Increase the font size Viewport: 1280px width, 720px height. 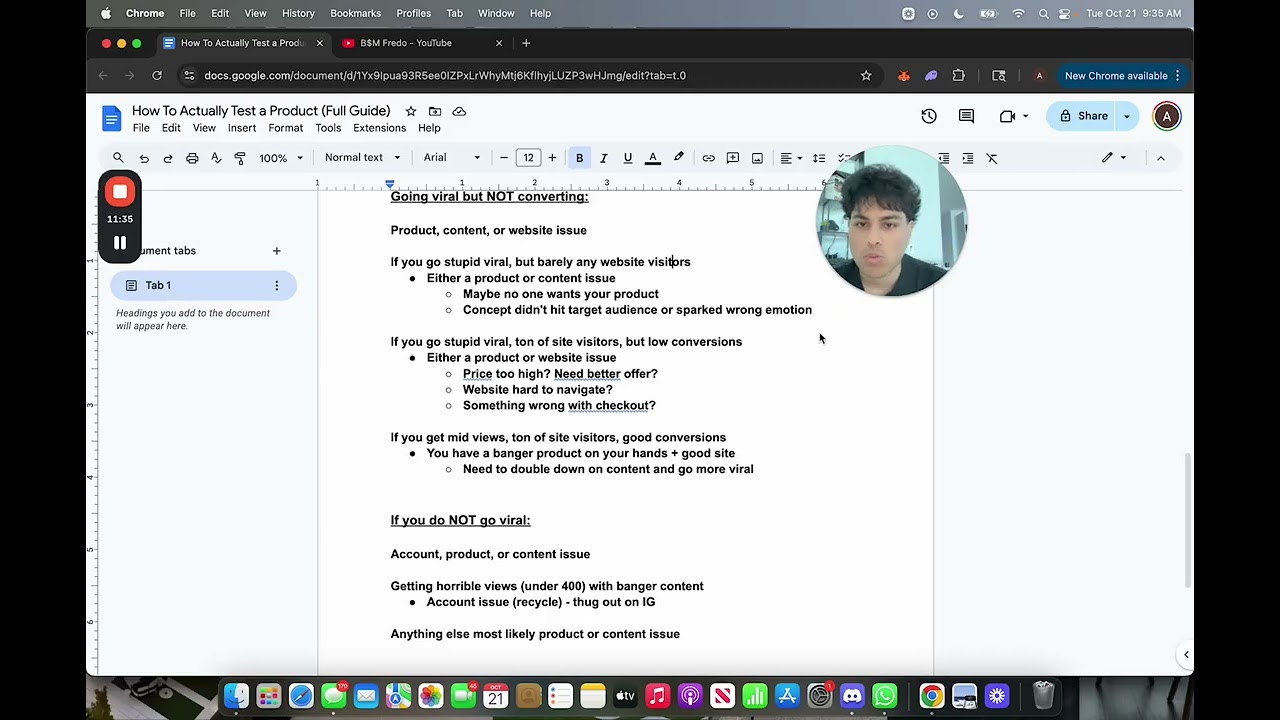552,158
